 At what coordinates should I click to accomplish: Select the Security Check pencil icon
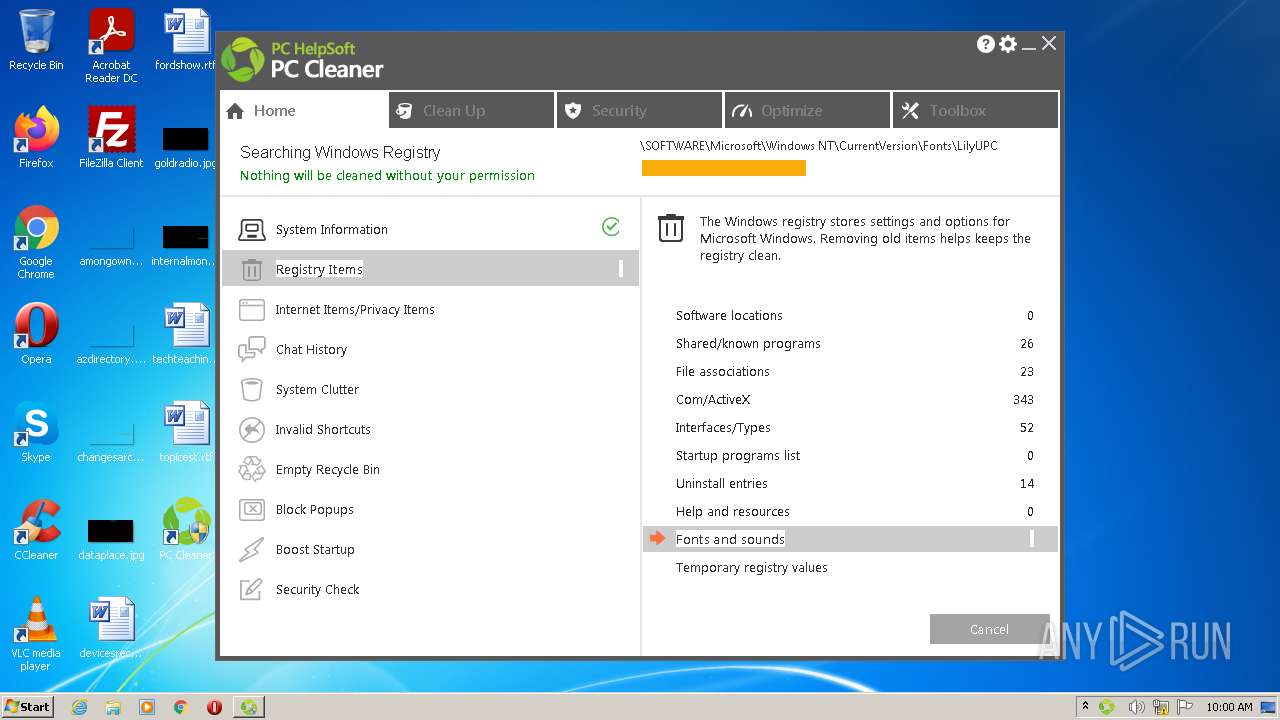(x=251, y=590)
